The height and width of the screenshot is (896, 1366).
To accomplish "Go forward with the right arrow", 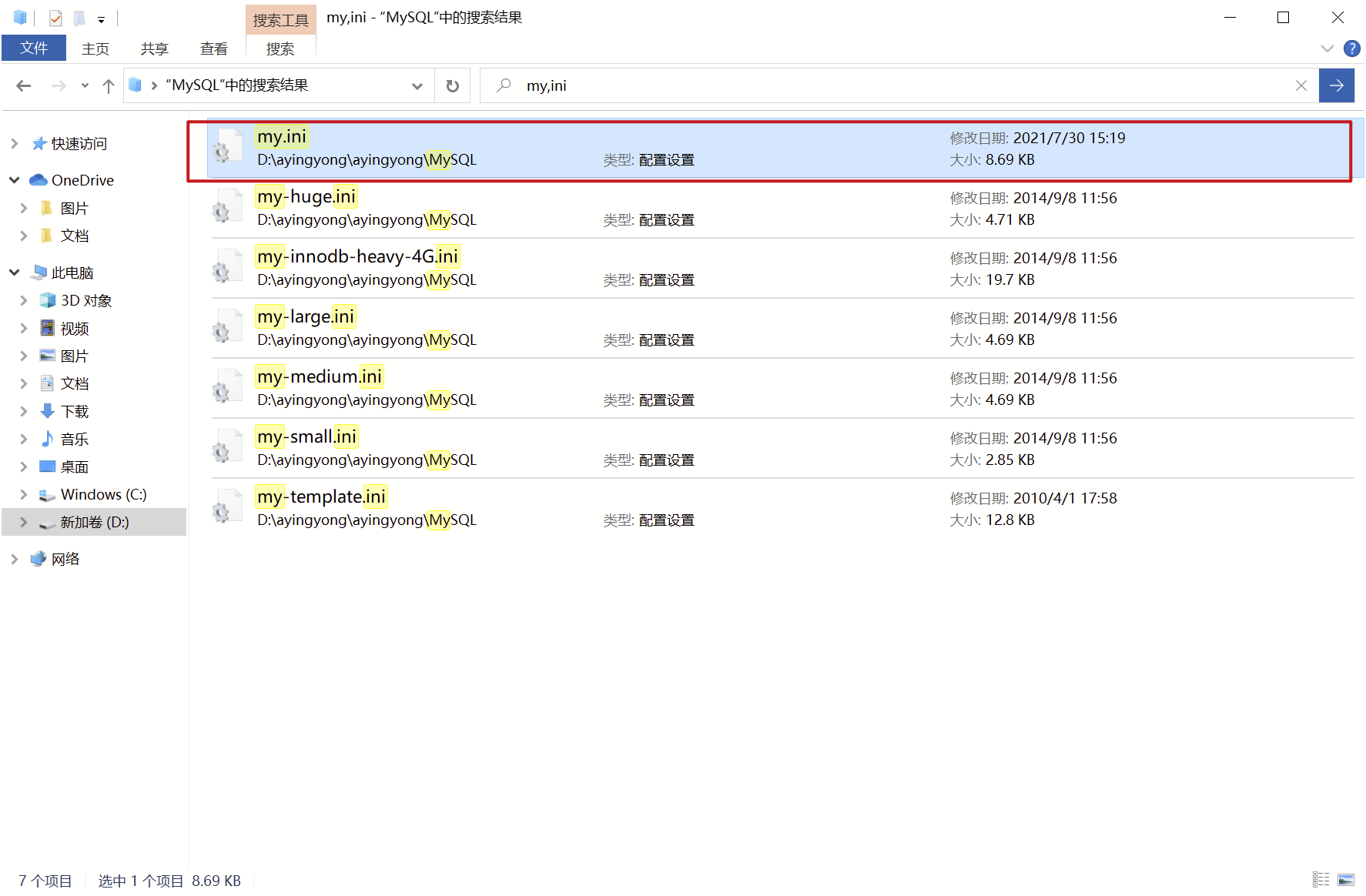I will (59, 85).
